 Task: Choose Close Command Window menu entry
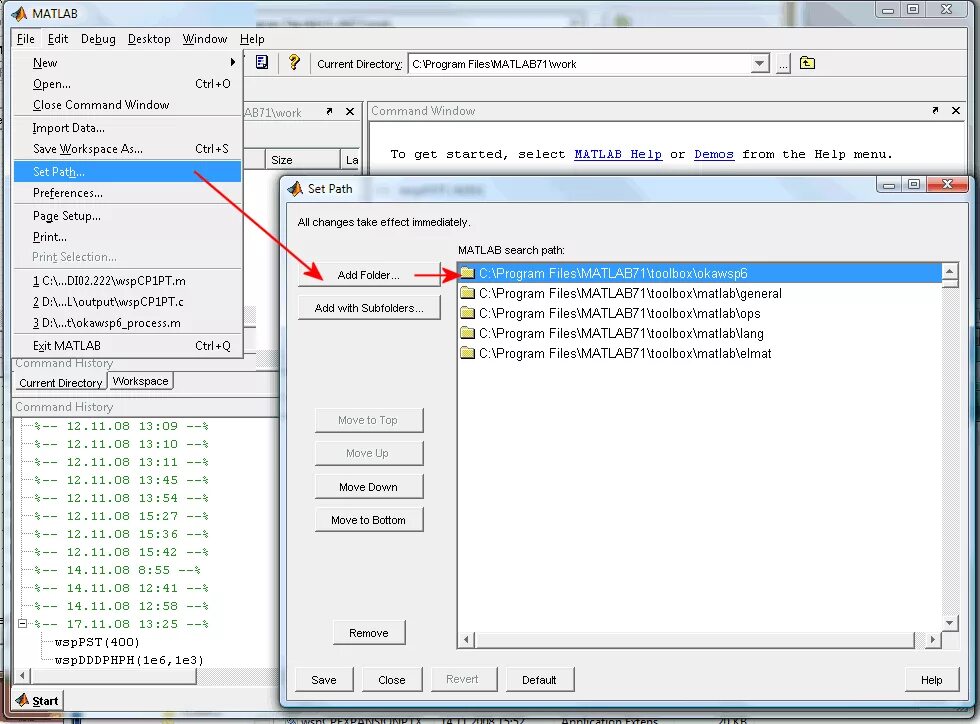tap(128, 105)
